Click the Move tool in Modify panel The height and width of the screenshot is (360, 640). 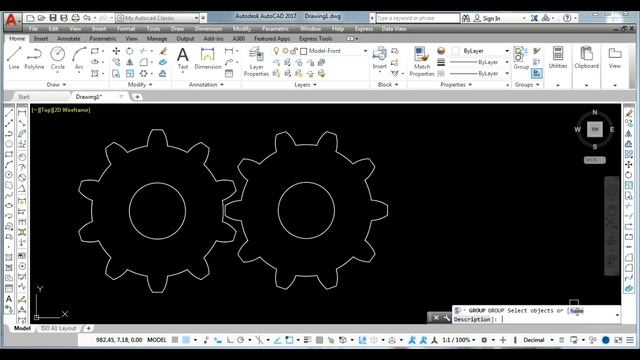[x=116, y=51]
